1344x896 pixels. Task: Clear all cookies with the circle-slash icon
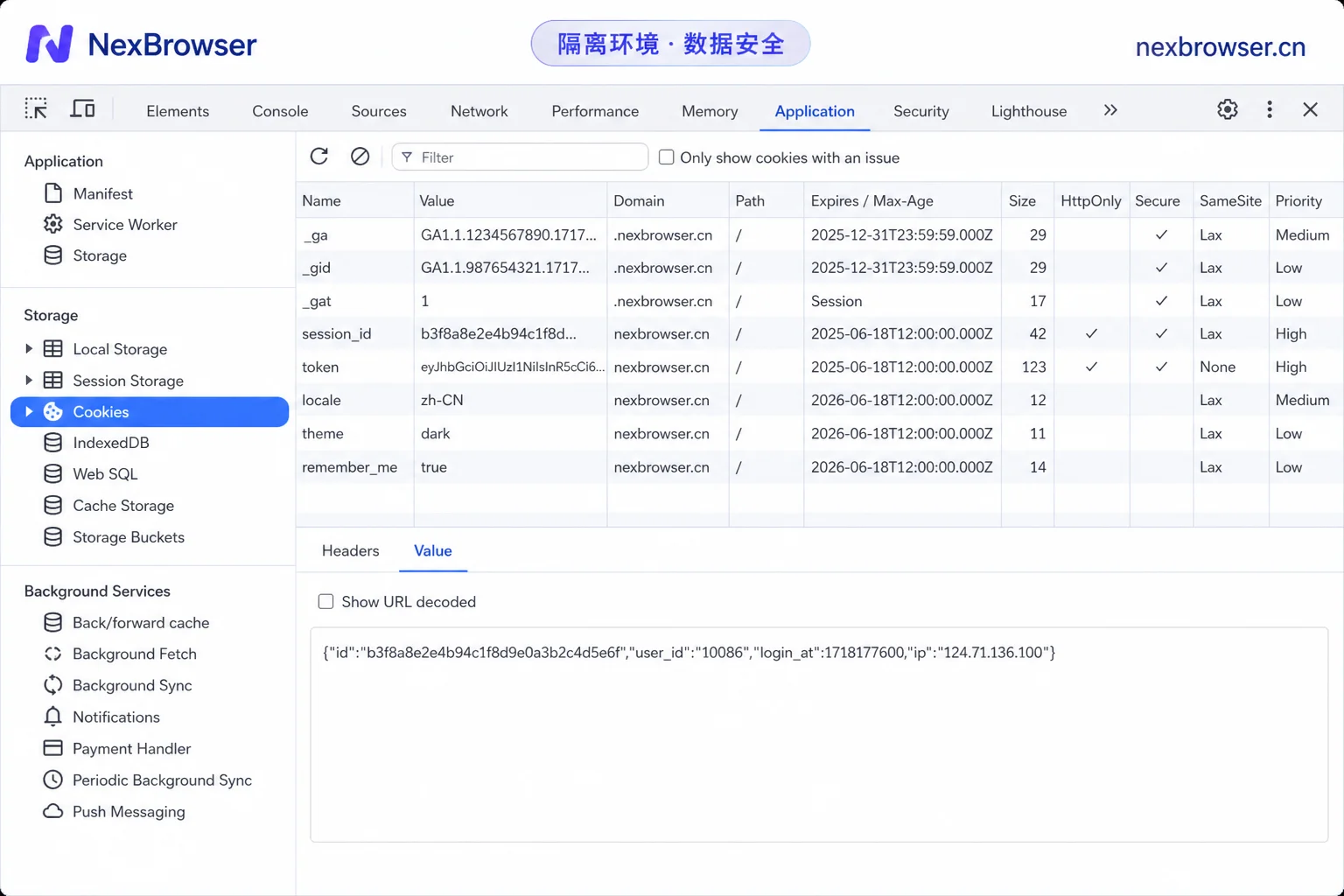point(360,157)
